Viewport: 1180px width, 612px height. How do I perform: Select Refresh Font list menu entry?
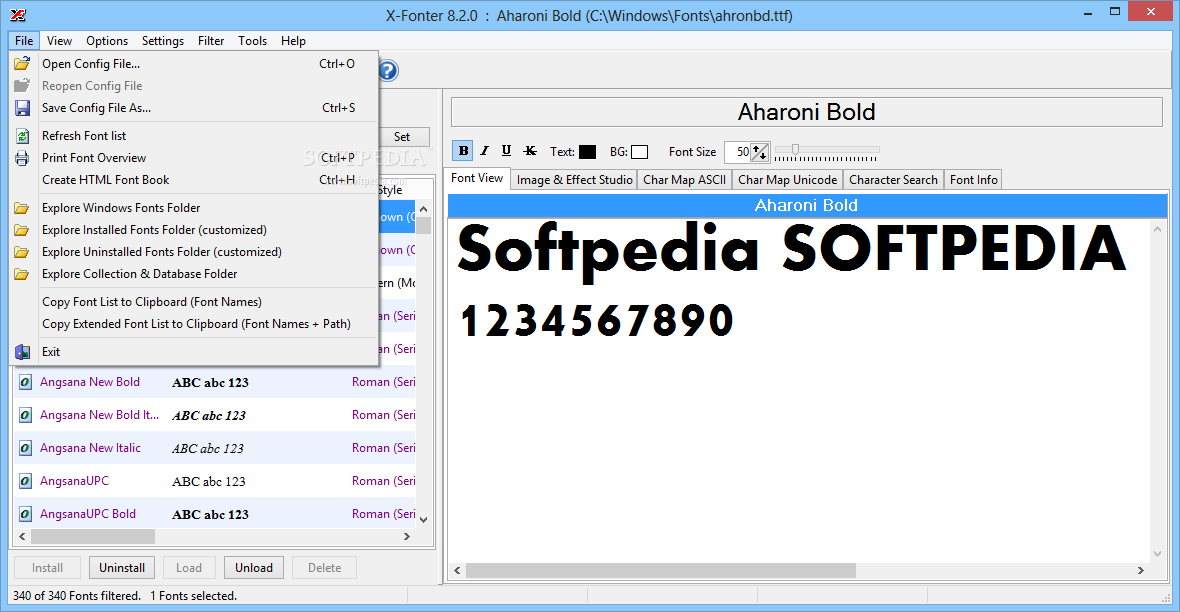point(195,136)
